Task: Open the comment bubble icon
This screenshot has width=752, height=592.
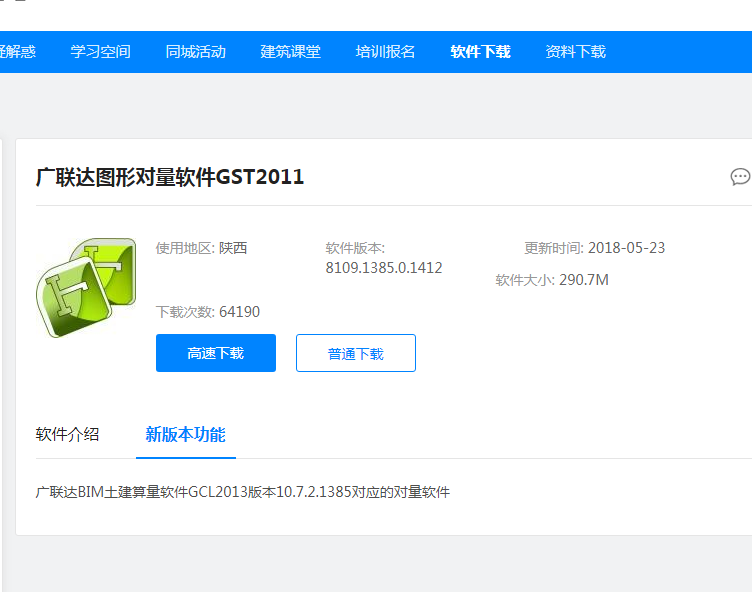Action: pos(740,177)
